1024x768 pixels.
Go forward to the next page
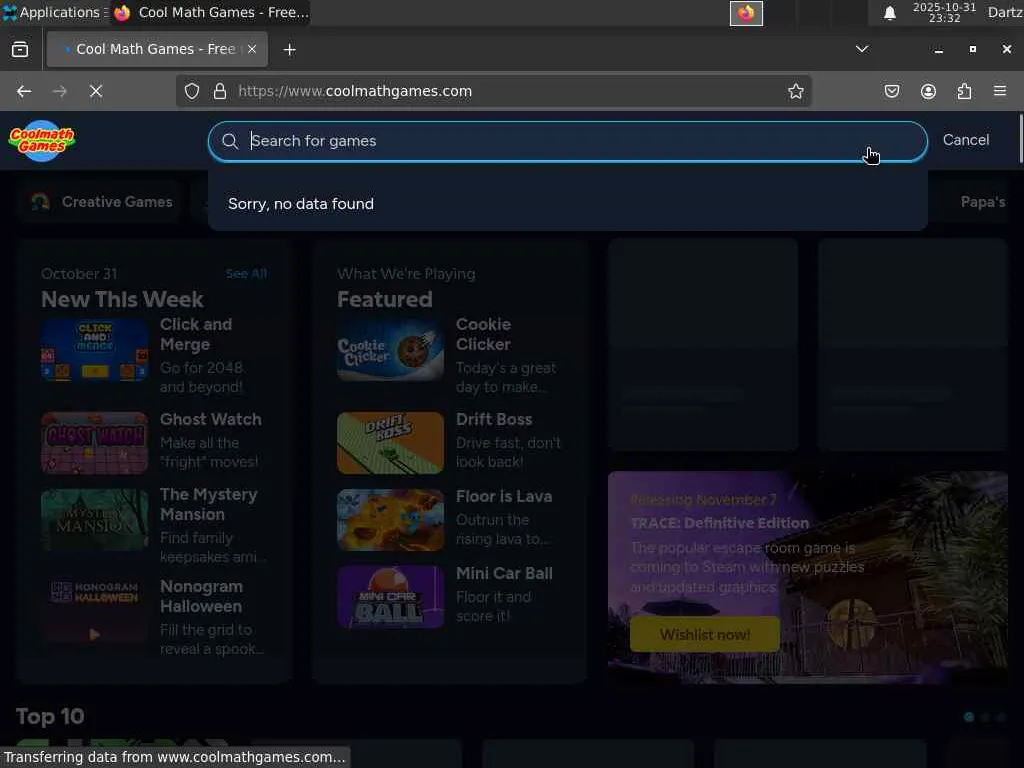(59, 91)
